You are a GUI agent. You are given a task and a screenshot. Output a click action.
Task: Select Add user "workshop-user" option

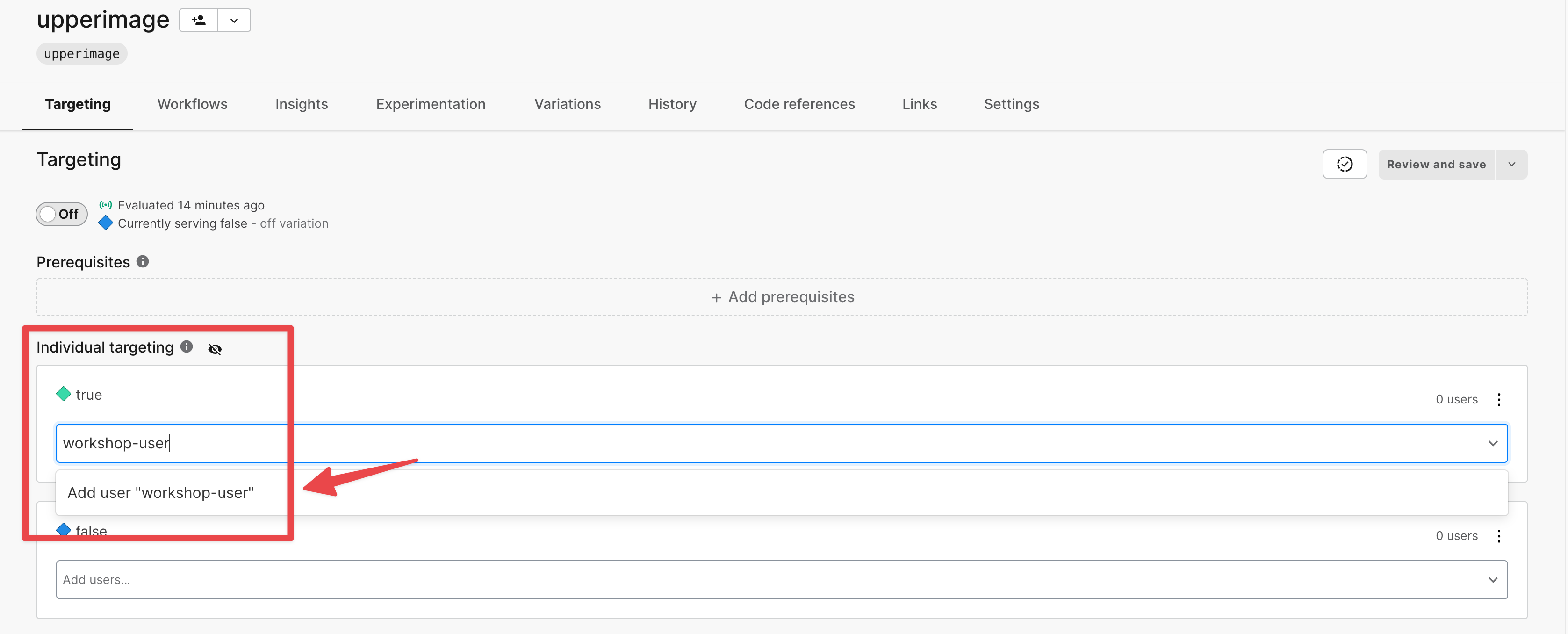click(x=782, y=493)
